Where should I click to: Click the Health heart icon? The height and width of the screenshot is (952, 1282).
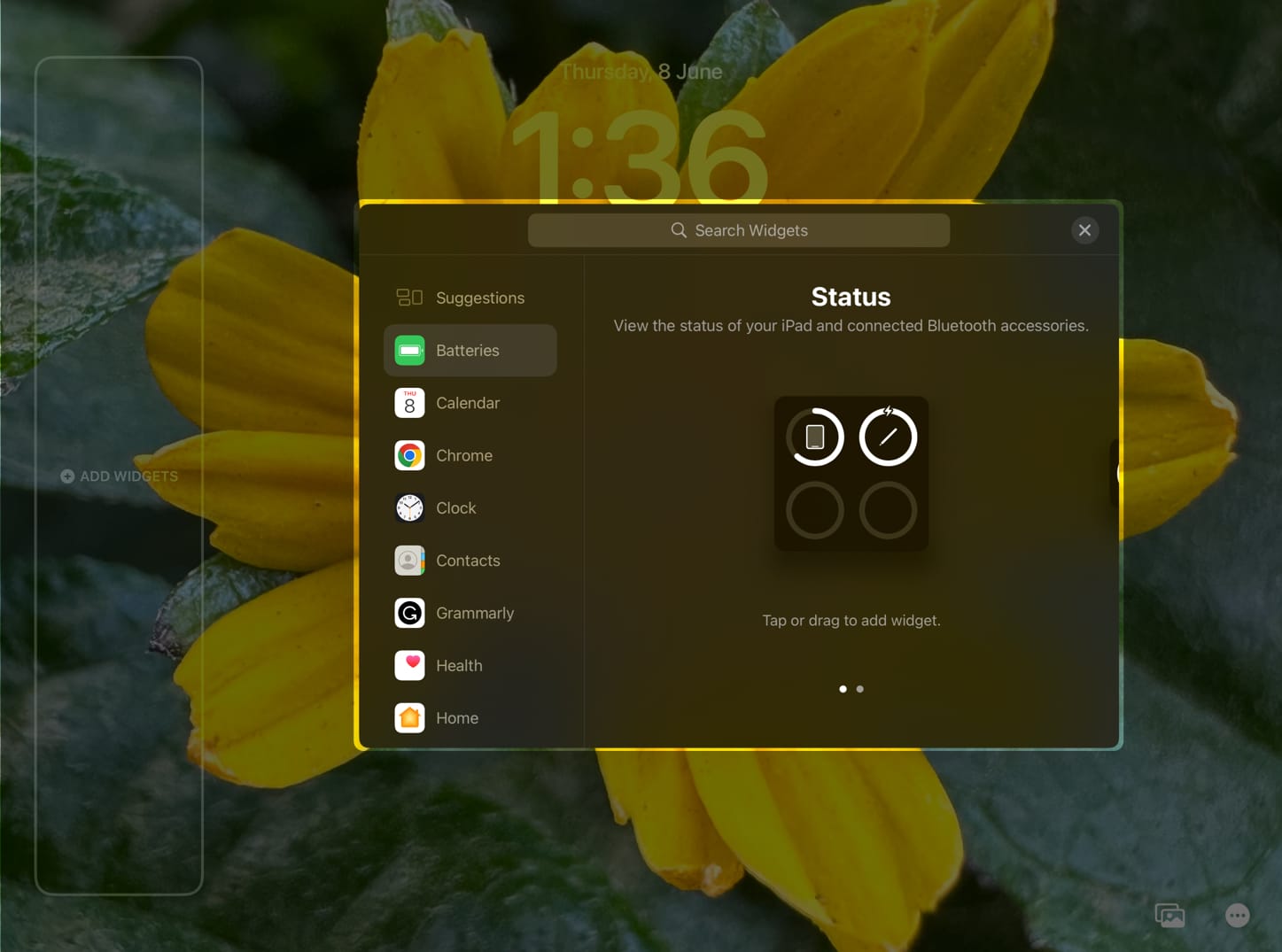point(409,665)
